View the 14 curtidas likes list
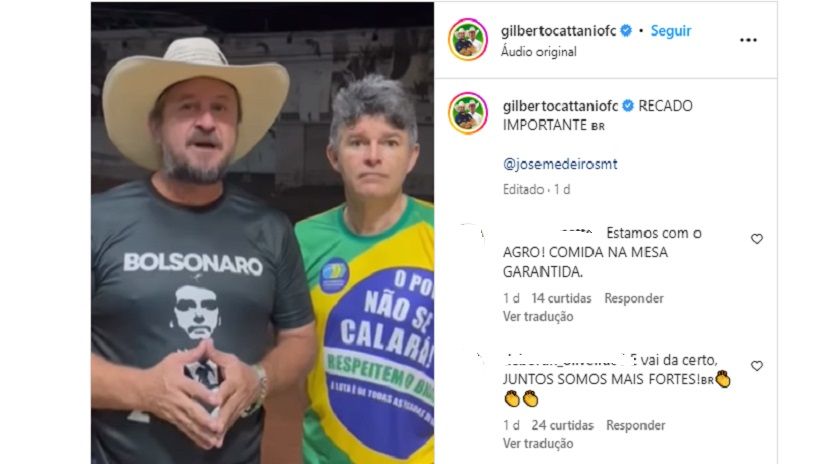This screenshot has width=825, height=464. [x=561, y=298]
